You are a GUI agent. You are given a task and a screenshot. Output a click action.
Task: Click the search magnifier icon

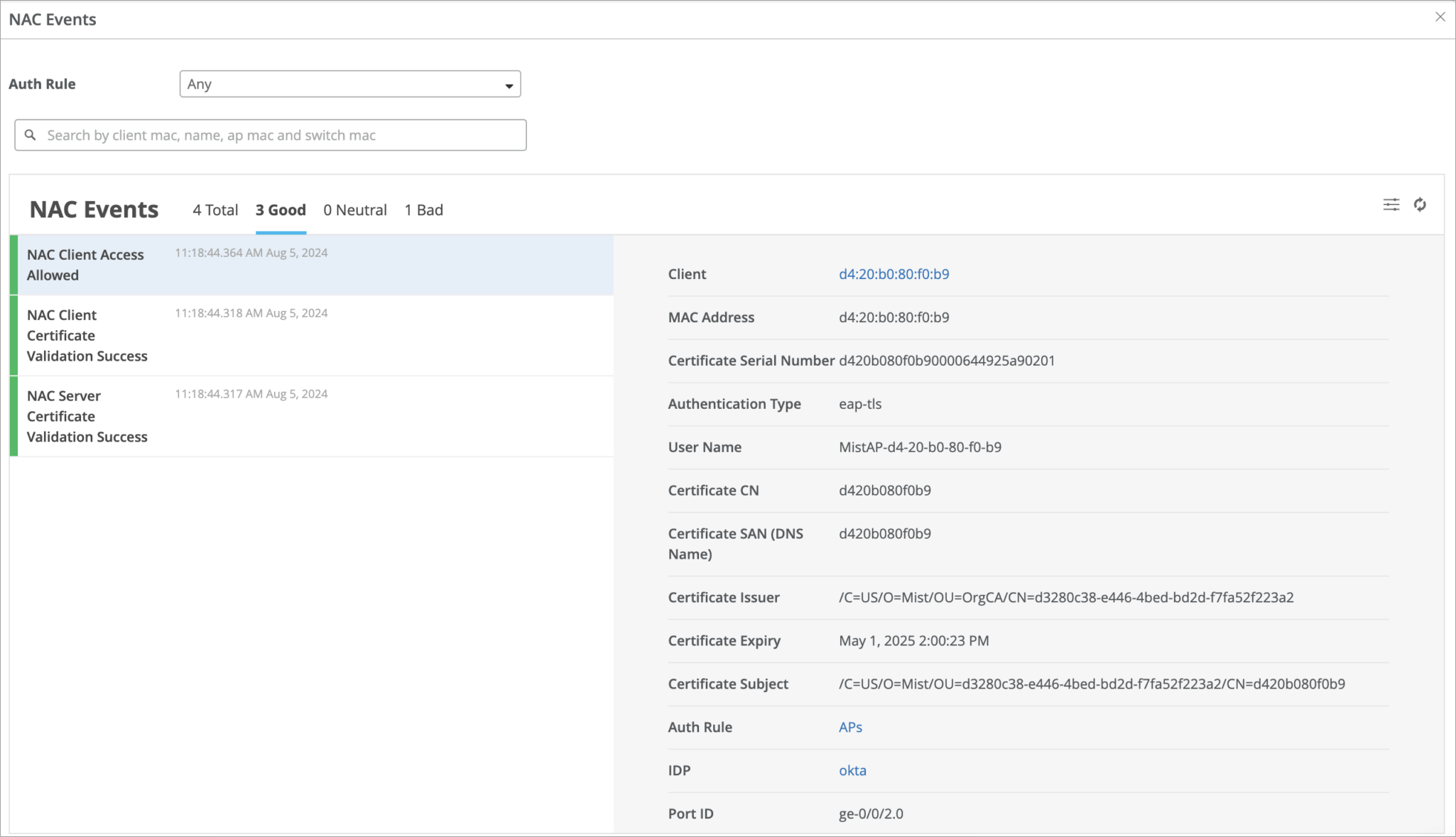(31, 135)
